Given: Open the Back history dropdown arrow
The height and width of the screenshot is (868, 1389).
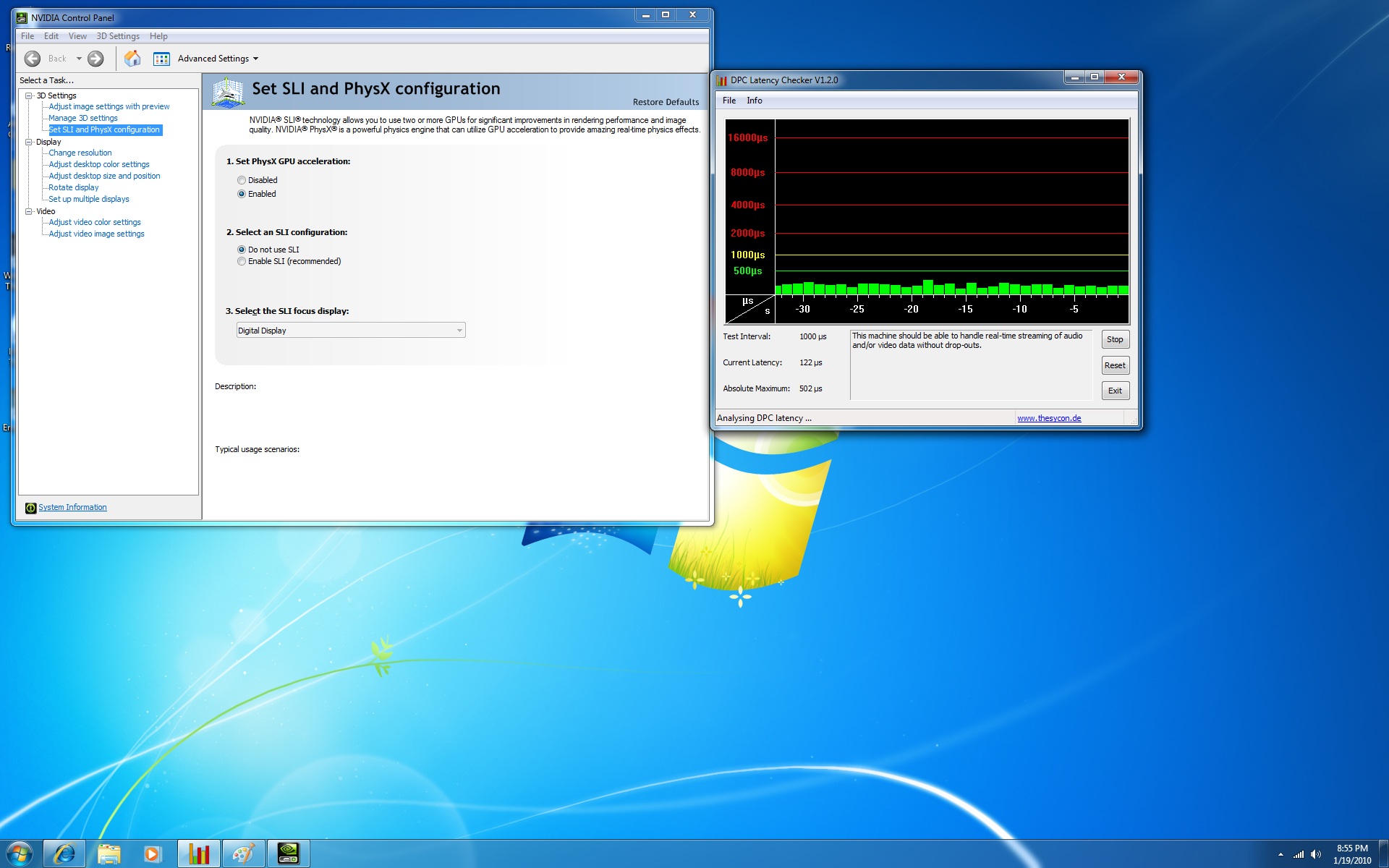Looking at the screenshot, I should 79,59.
